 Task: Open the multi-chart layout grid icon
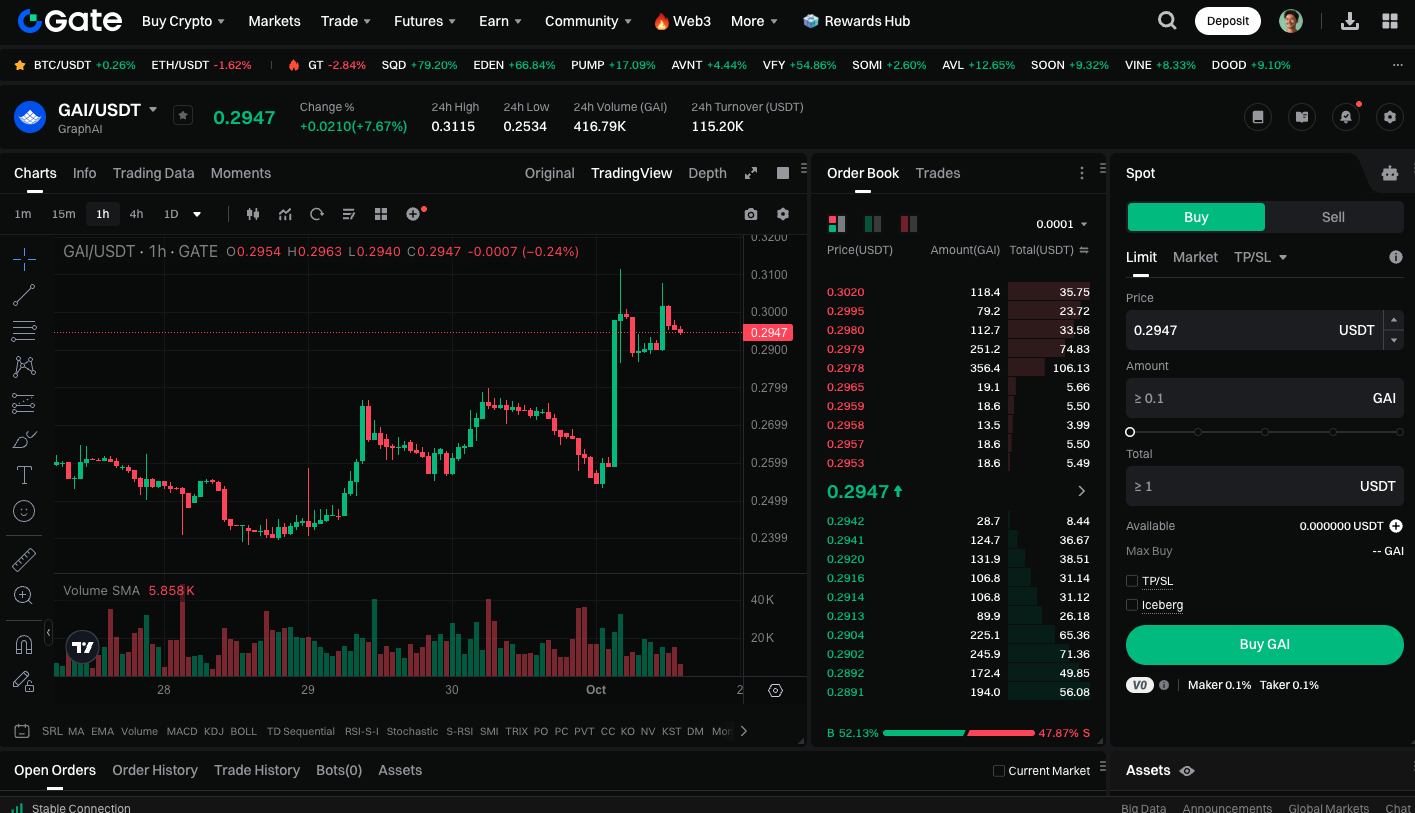click(x=381, y=214)
